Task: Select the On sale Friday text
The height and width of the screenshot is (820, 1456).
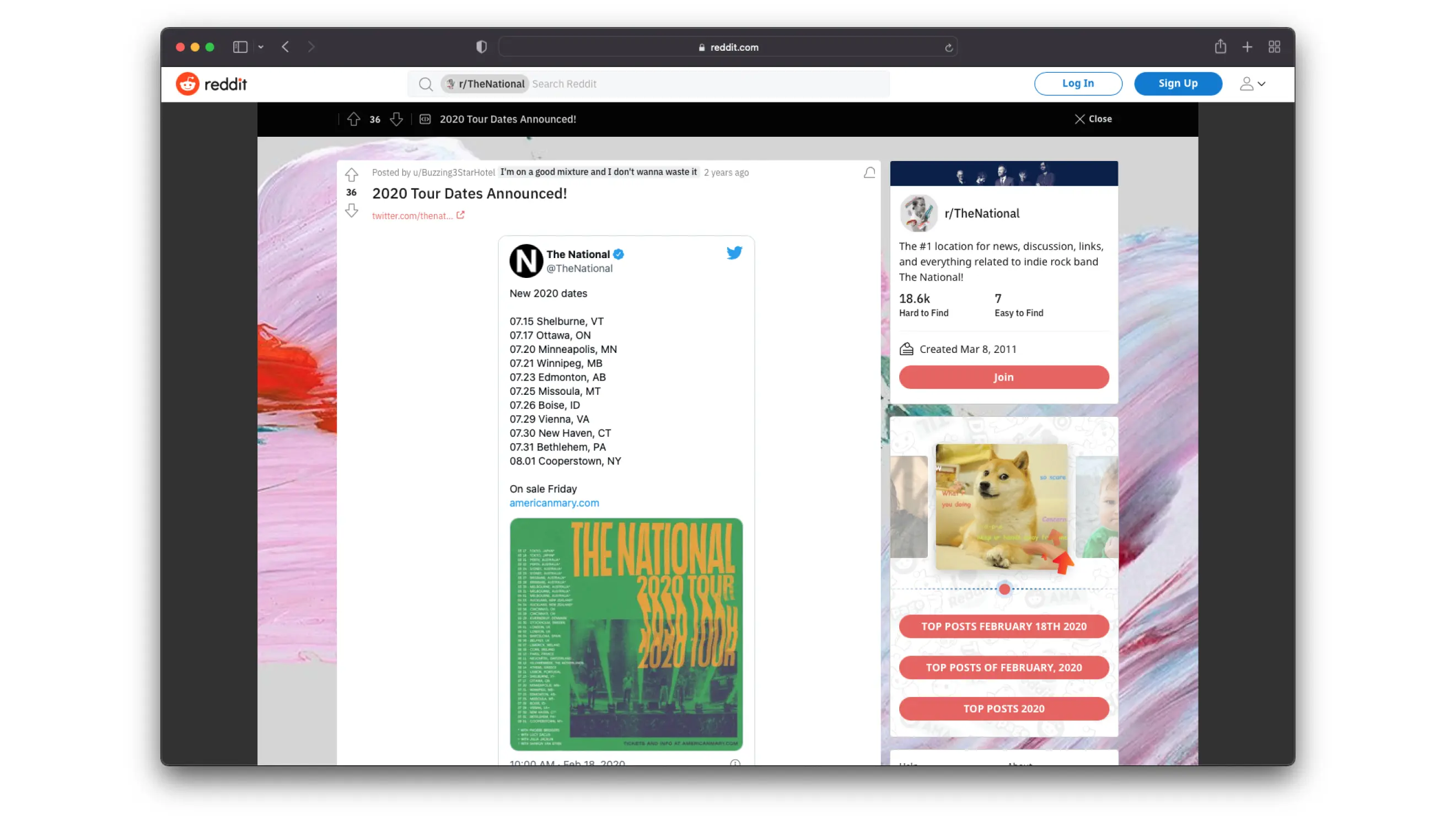Action: pyautogui.click(x=542, y=489)
